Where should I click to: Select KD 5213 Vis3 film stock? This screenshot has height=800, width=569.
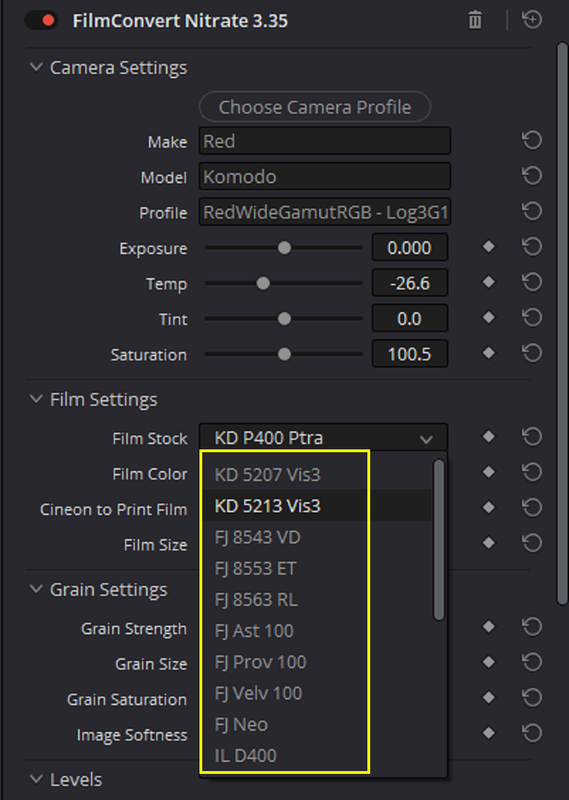click(316, 506)
